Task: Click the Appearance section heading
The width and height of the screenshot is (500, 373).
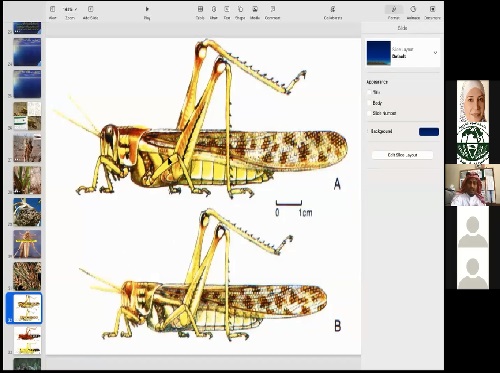Action: point(377,82)
